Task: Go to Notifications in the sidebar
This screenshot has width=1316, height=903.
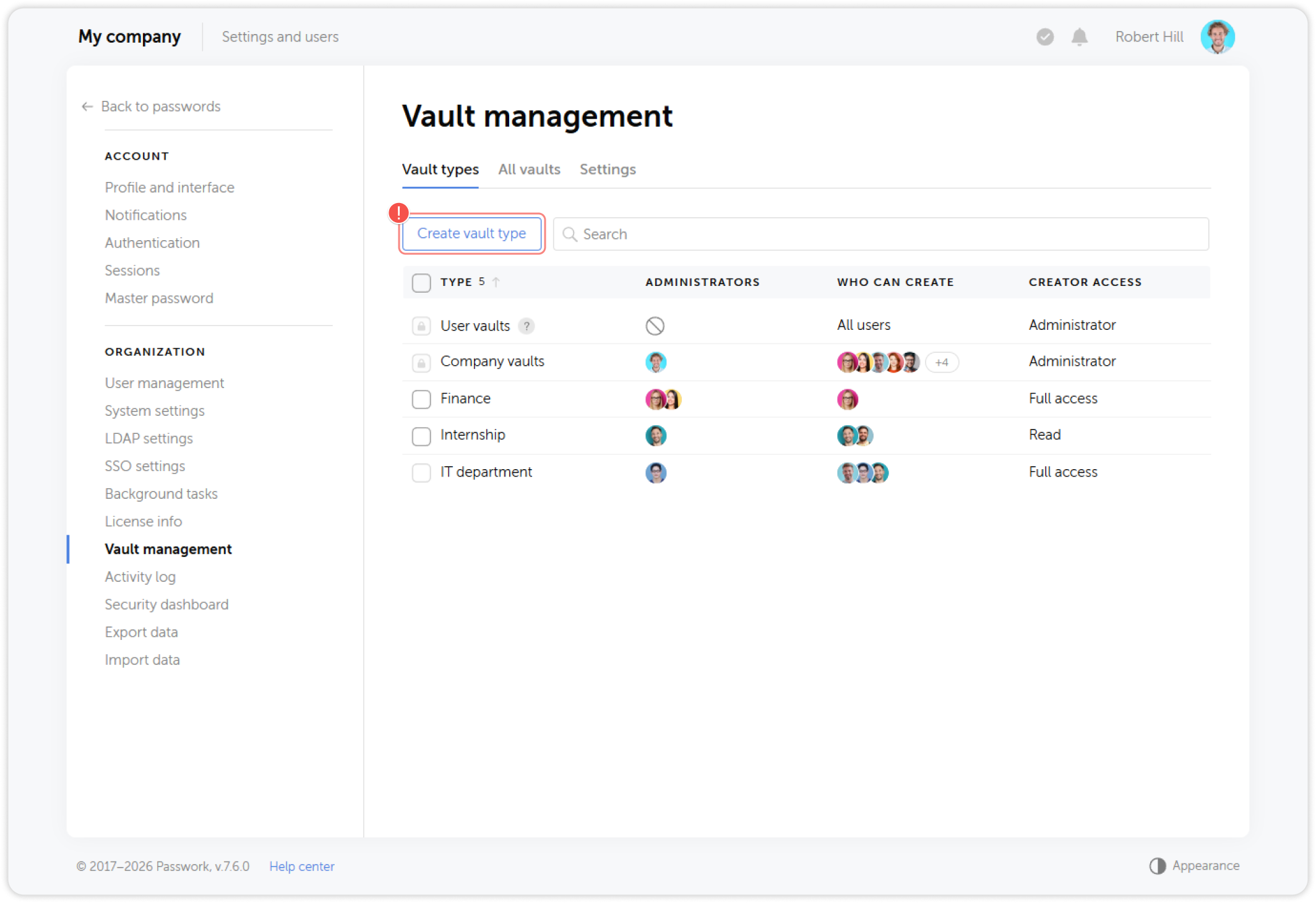Action: (x=145, y=215)
